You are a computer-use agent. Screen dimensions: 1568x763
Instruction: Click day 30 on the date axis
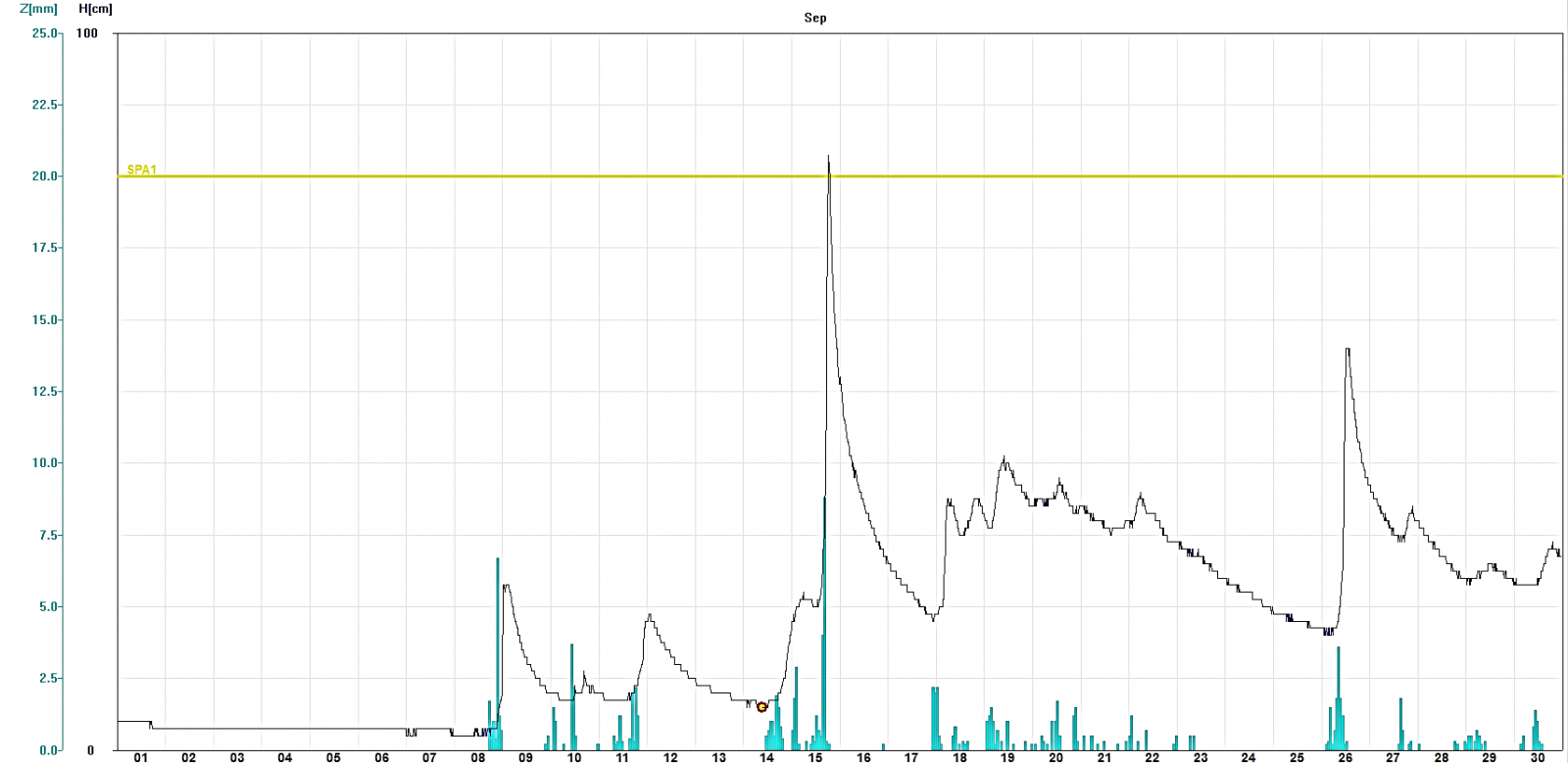point(1537,757)
